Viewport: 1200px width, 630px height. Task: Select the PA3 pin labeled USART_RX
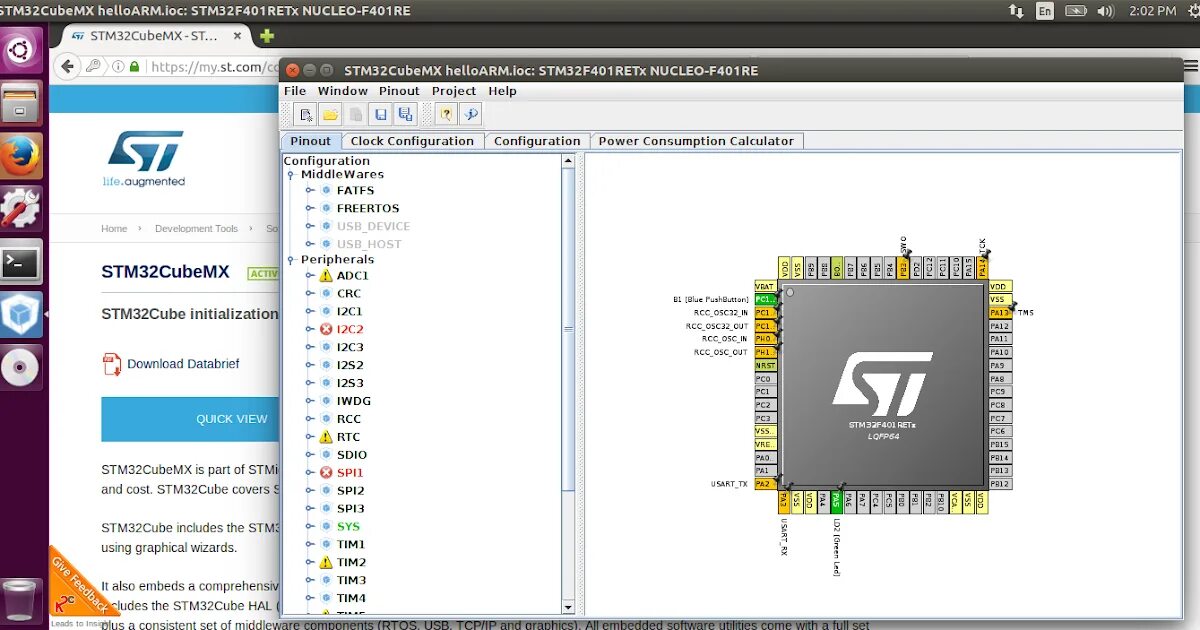pyautogui.click(x=784, y=502)
